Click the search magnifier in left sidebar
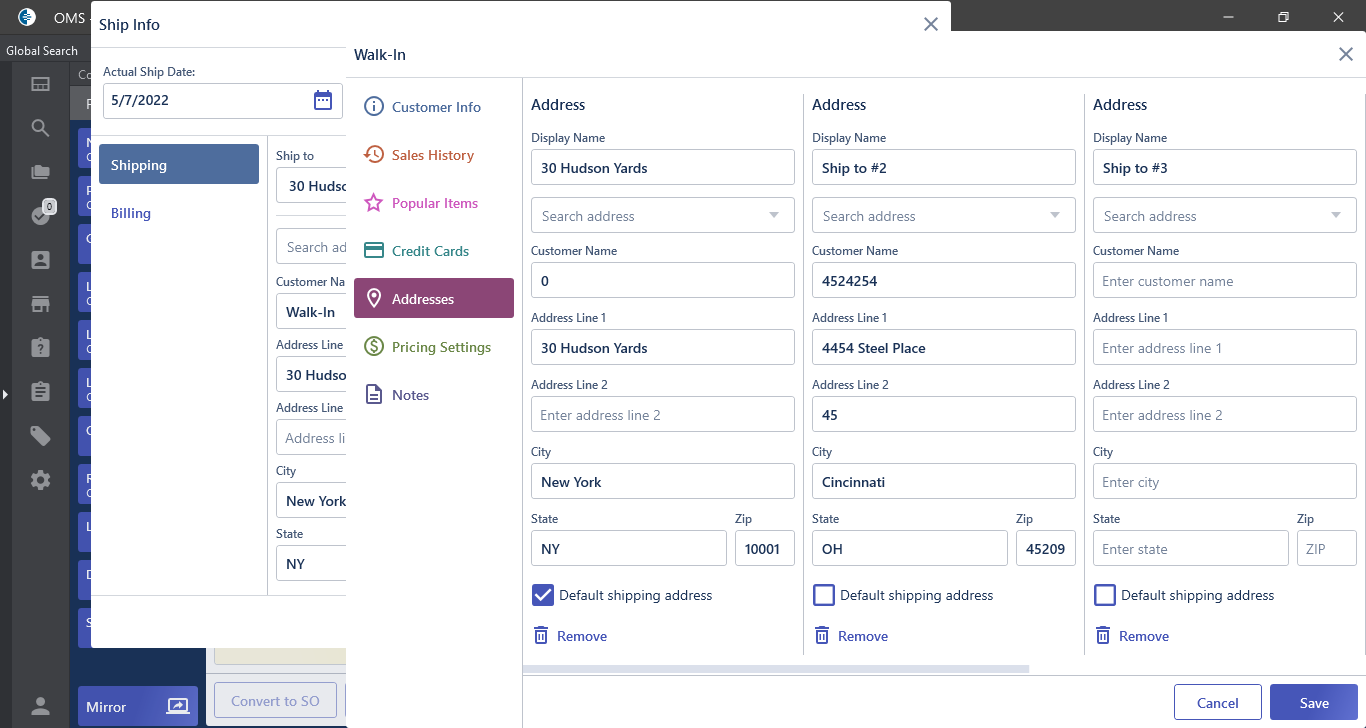Screen dimensions: 1366x728 point(40,128)
